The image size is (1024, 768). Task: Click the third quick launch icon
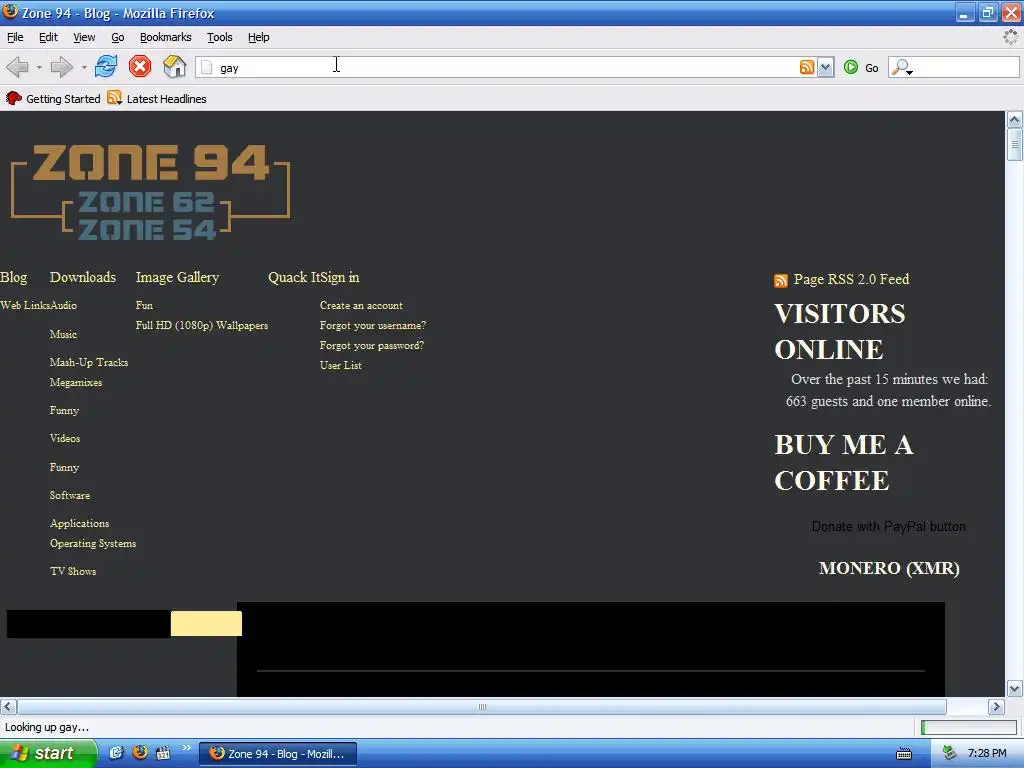(x=163, y=753)
